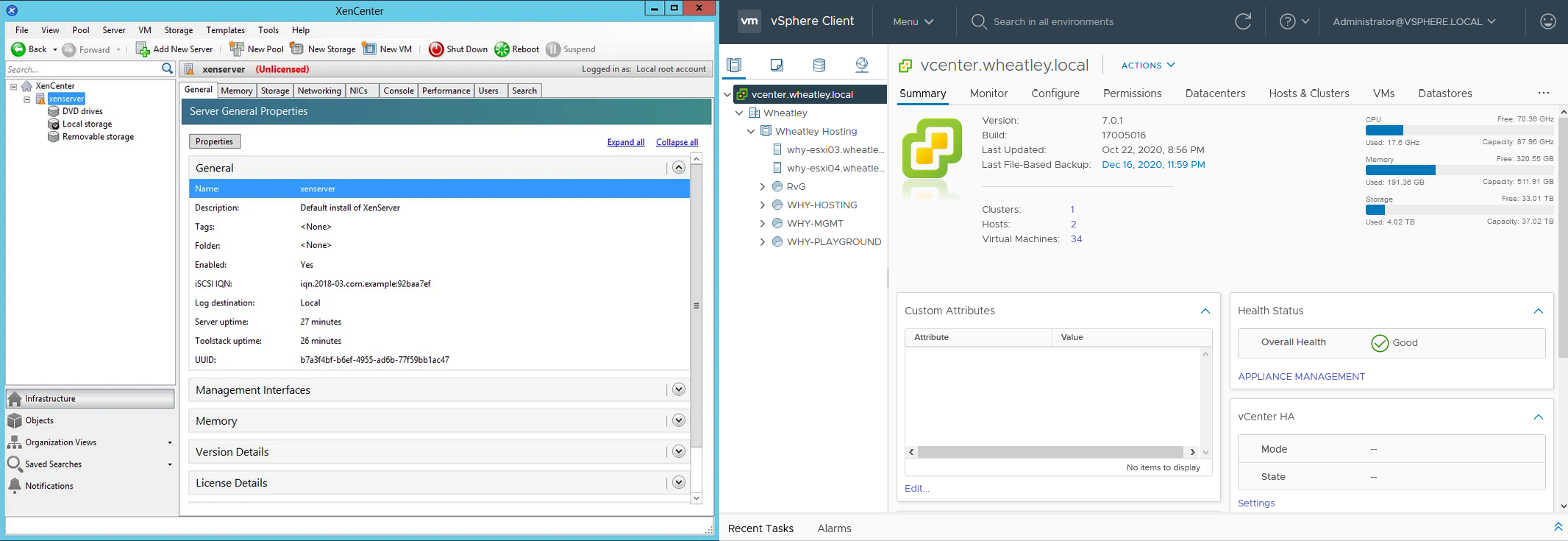
Task: Click vSphere feedback smiley icon
Action: [x=1548, y=21]
